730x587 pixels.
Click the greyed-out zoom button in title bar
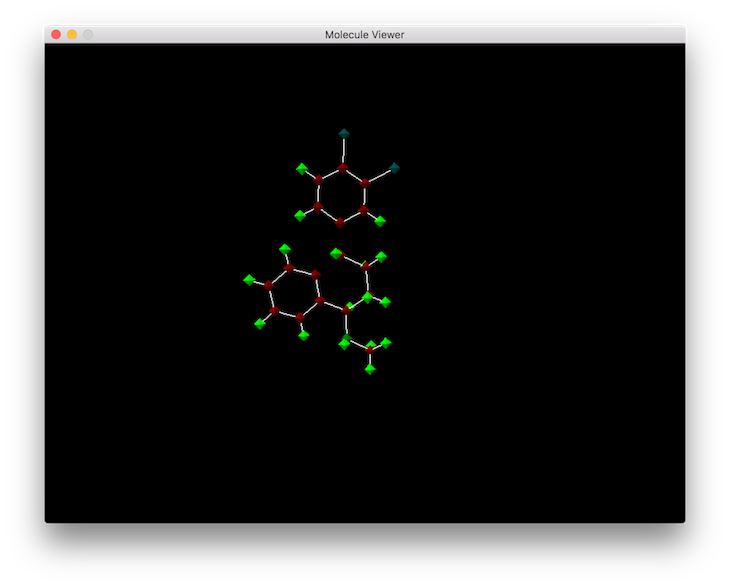88,34
